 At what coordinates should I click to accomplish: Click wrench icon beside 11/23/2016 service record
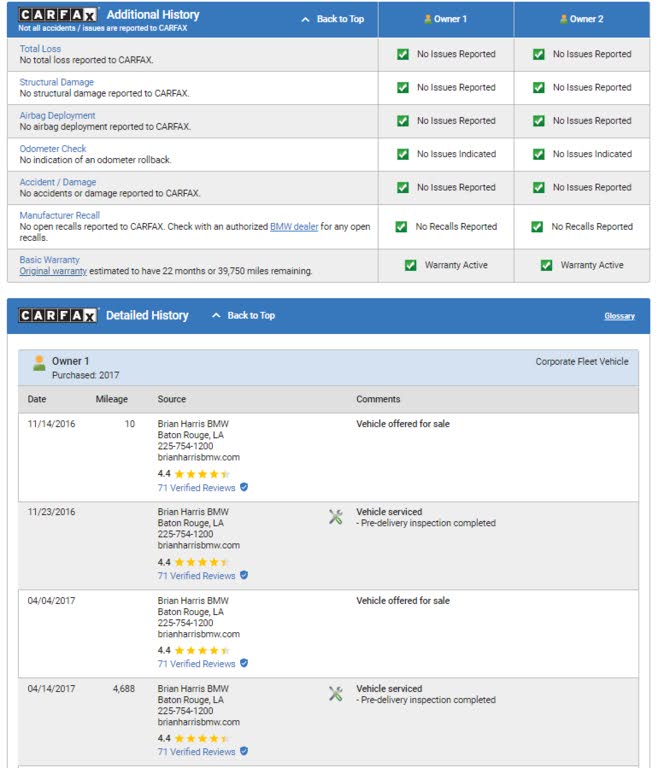336,517
